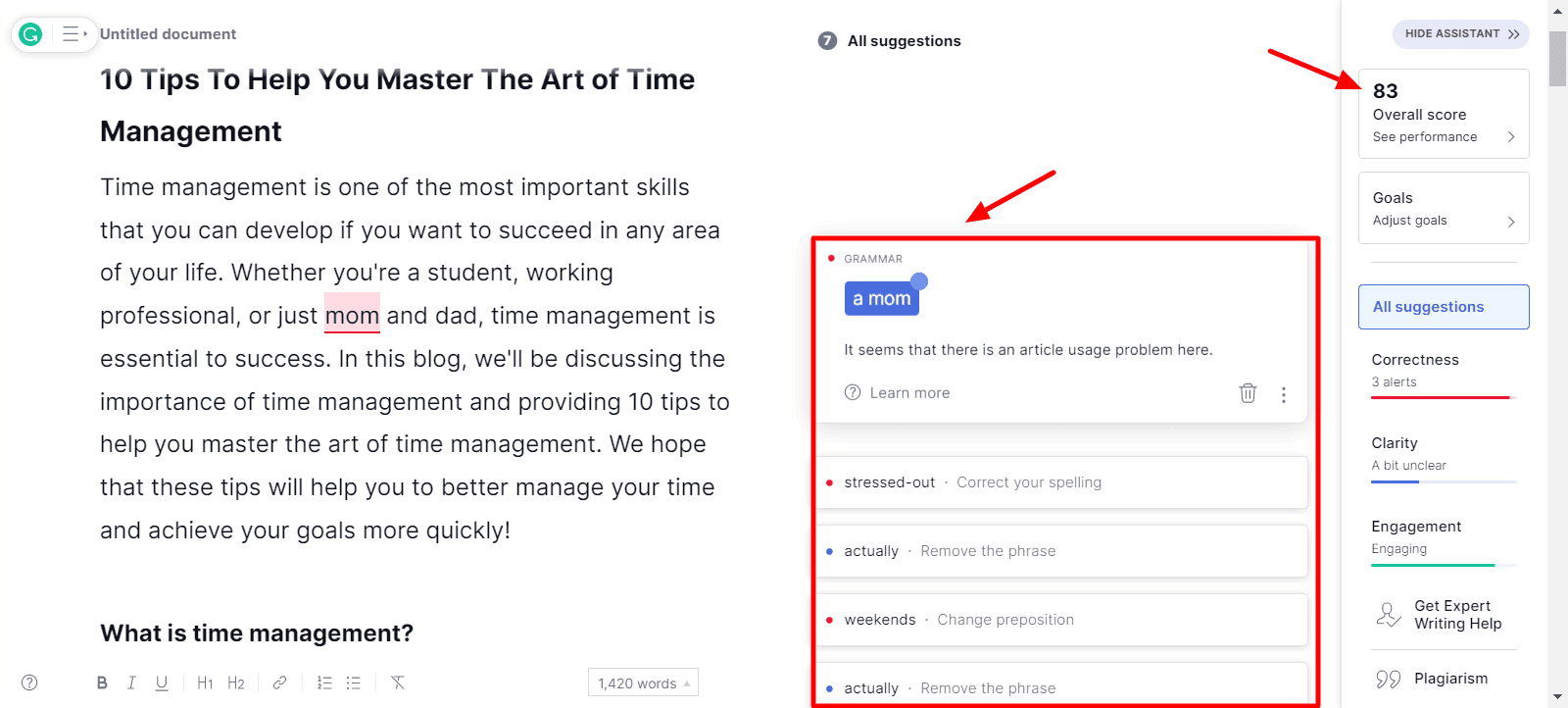Open more options on the grammar card
This screenshot has width=1568, height=708.
pyautogui.click(x=1284, y=394)
